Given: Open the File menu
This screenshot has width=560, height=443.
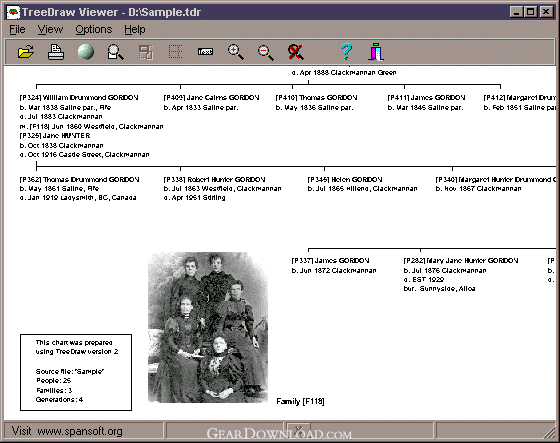Looking at the screenshot, I should click(x=17, y=29).
